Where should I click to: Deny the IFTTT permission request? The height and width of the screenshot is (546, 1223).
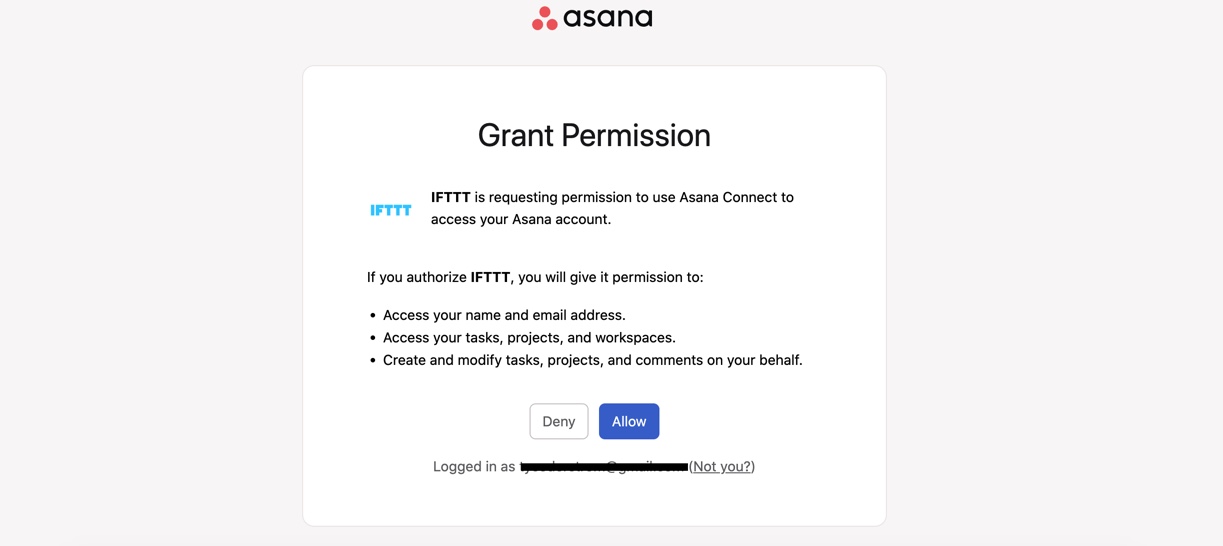point(559,421)
